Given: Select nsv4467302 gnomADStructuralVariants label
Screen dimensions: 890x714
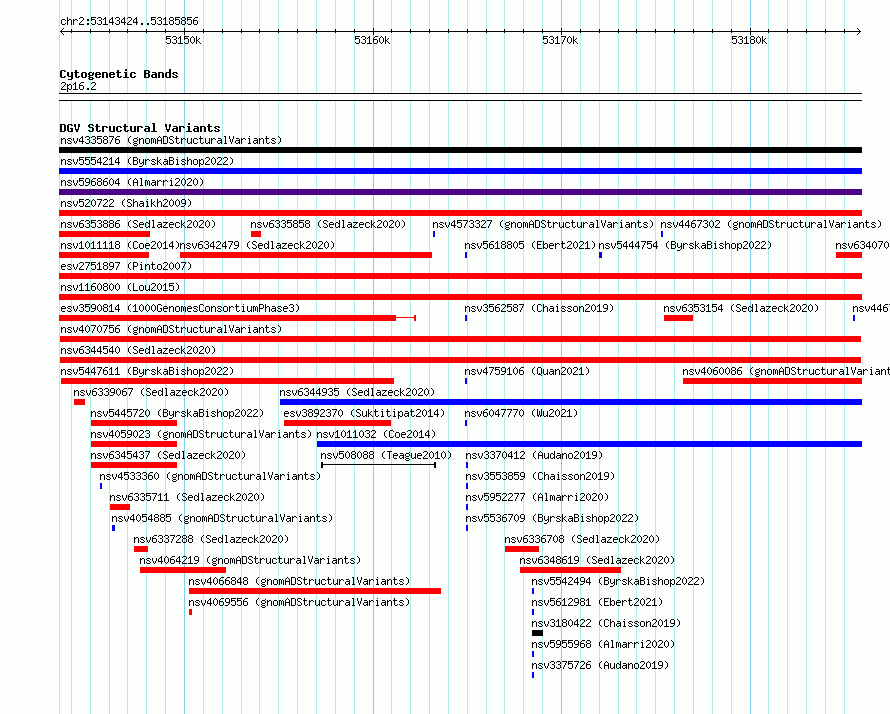Looking at the screenshot, I should coord(771,224).
